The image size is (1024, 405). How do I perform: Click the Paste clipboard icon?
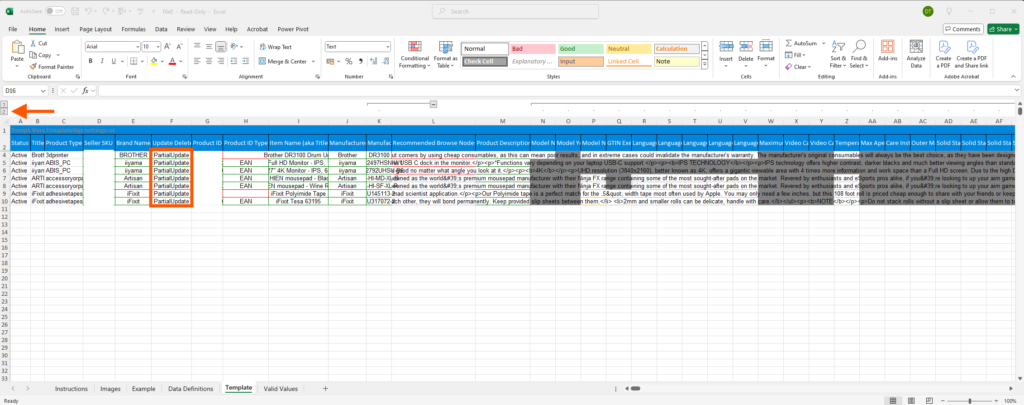pos(17,47)
